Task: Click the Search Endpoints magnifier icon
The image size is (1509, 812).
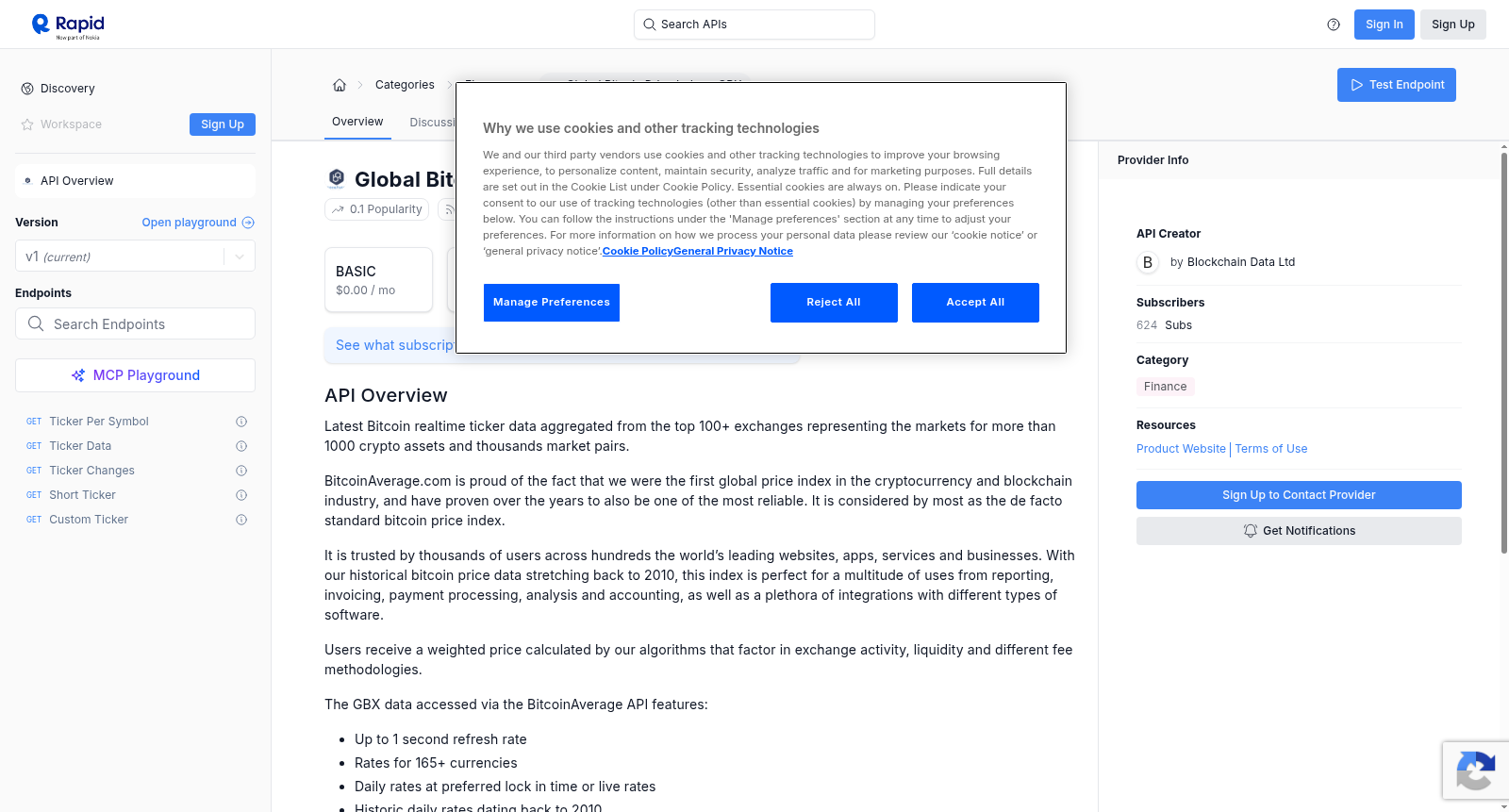Action: pos(36,323)
